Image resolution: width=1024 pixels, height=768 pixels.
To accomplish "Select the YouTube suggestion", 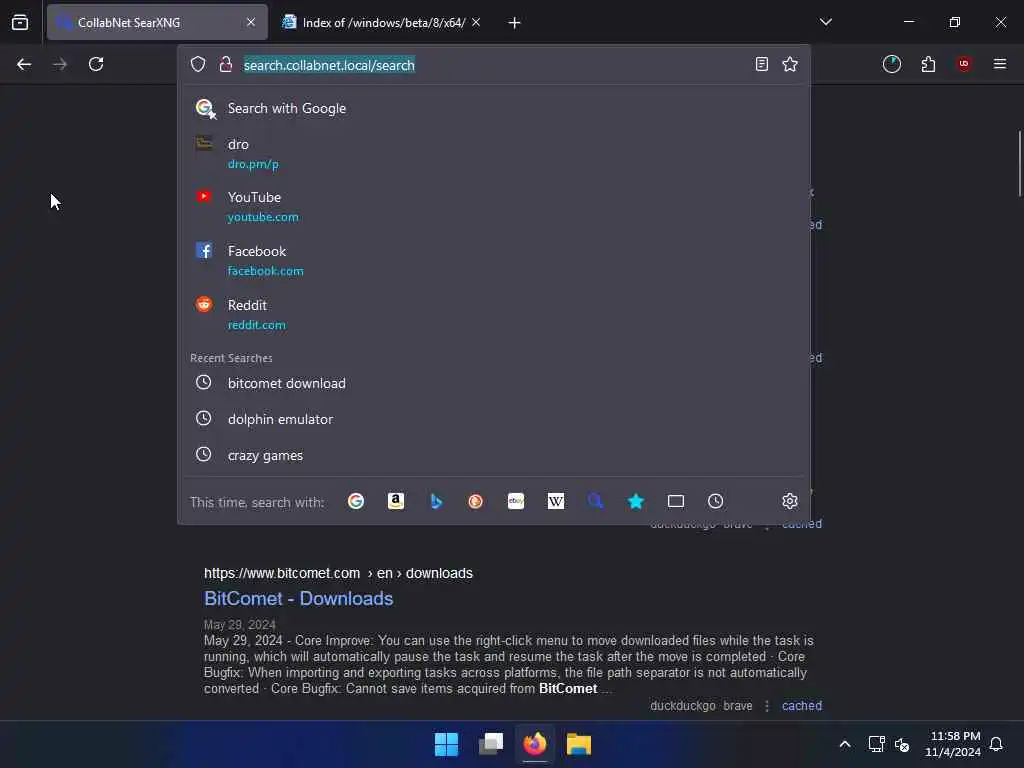I will click(x=494, y=206).
